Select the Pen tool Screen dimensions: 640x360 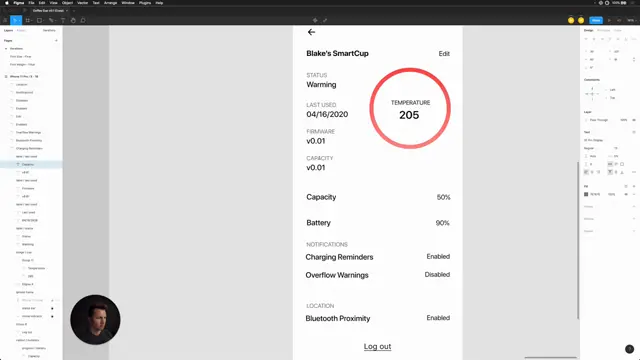[51, 20]
